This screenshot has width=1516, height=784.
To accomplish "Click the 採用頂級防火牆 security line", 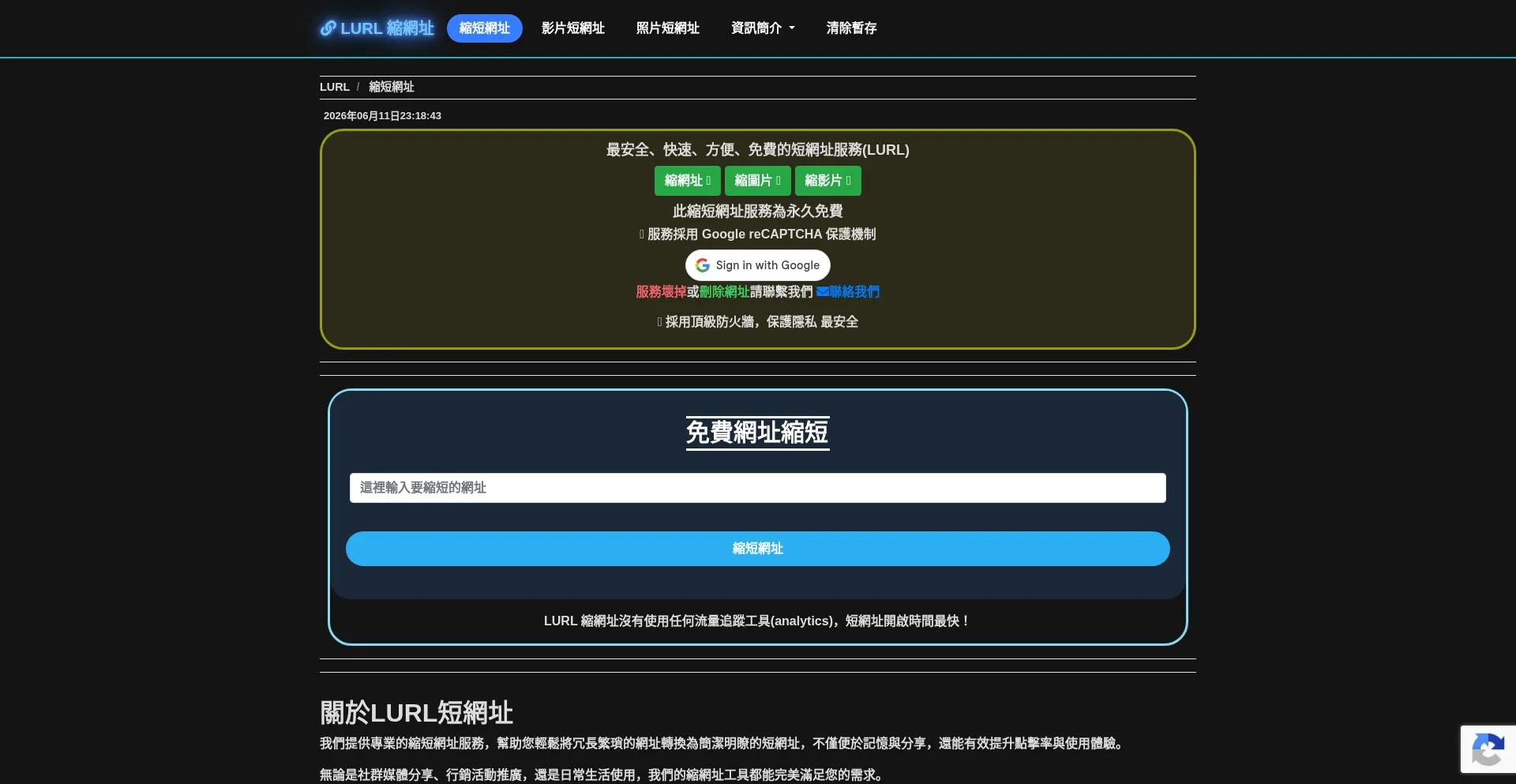I will pos(758,322).
